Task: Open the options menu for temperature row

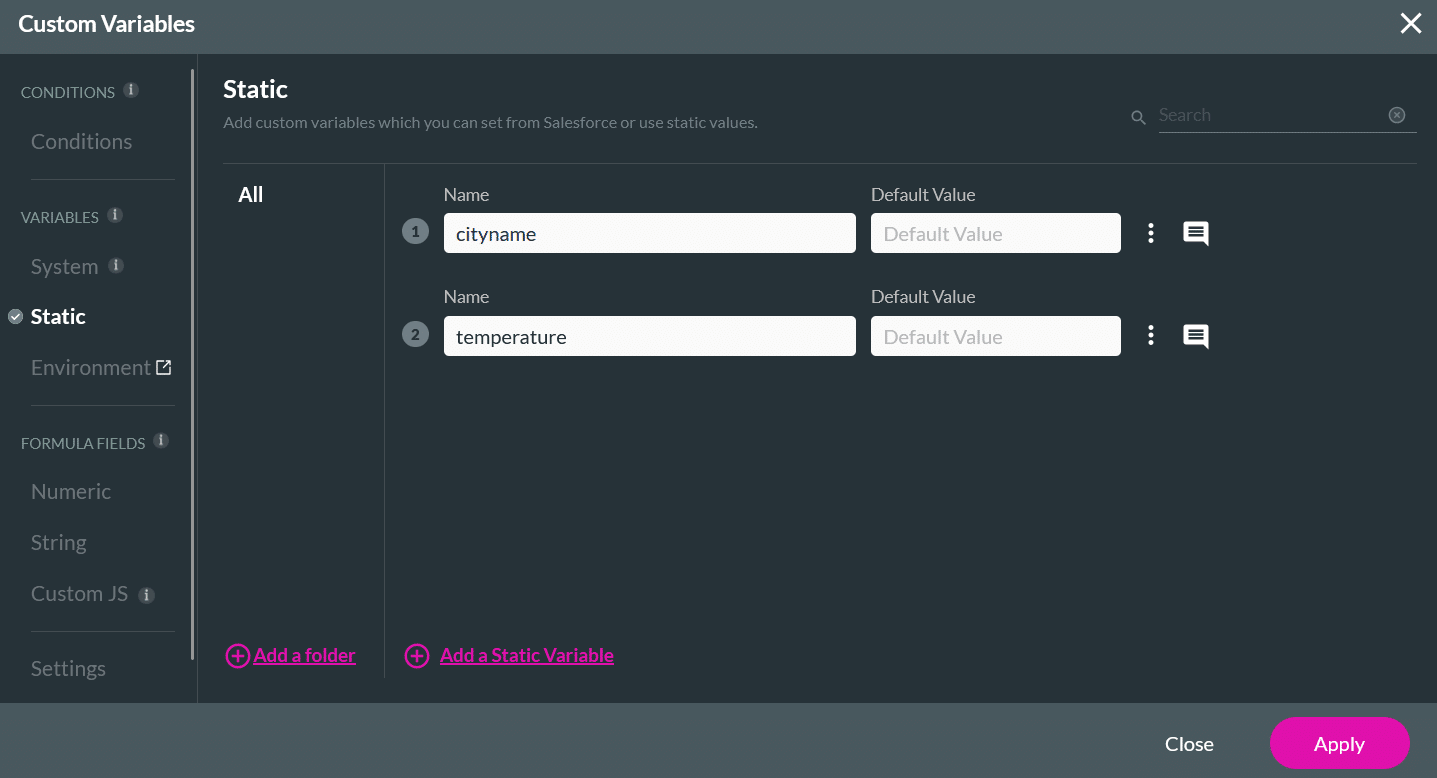Action: pyautogui.click(x=1150, y=335)
